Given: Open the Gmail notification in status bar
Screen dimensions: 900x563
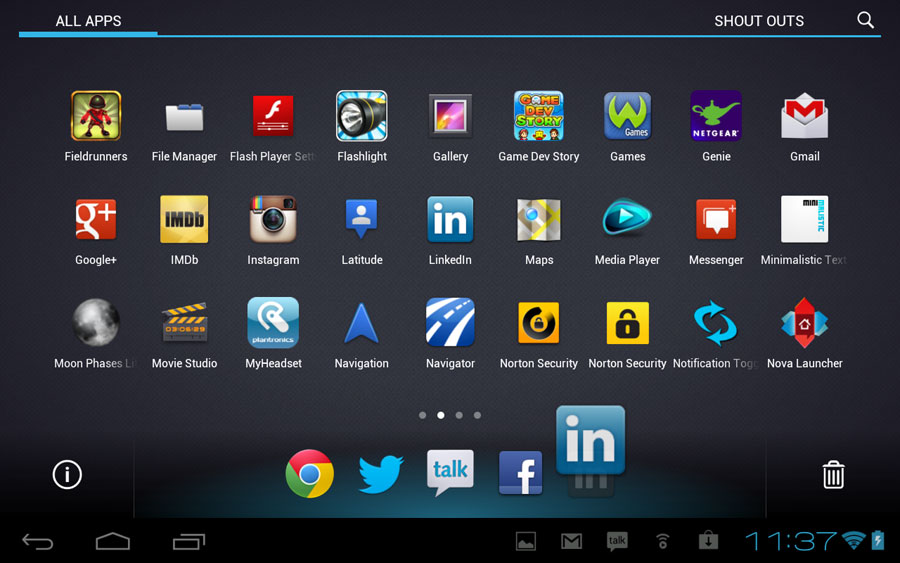Looking at the screenshot, I should tap(571, 541).
